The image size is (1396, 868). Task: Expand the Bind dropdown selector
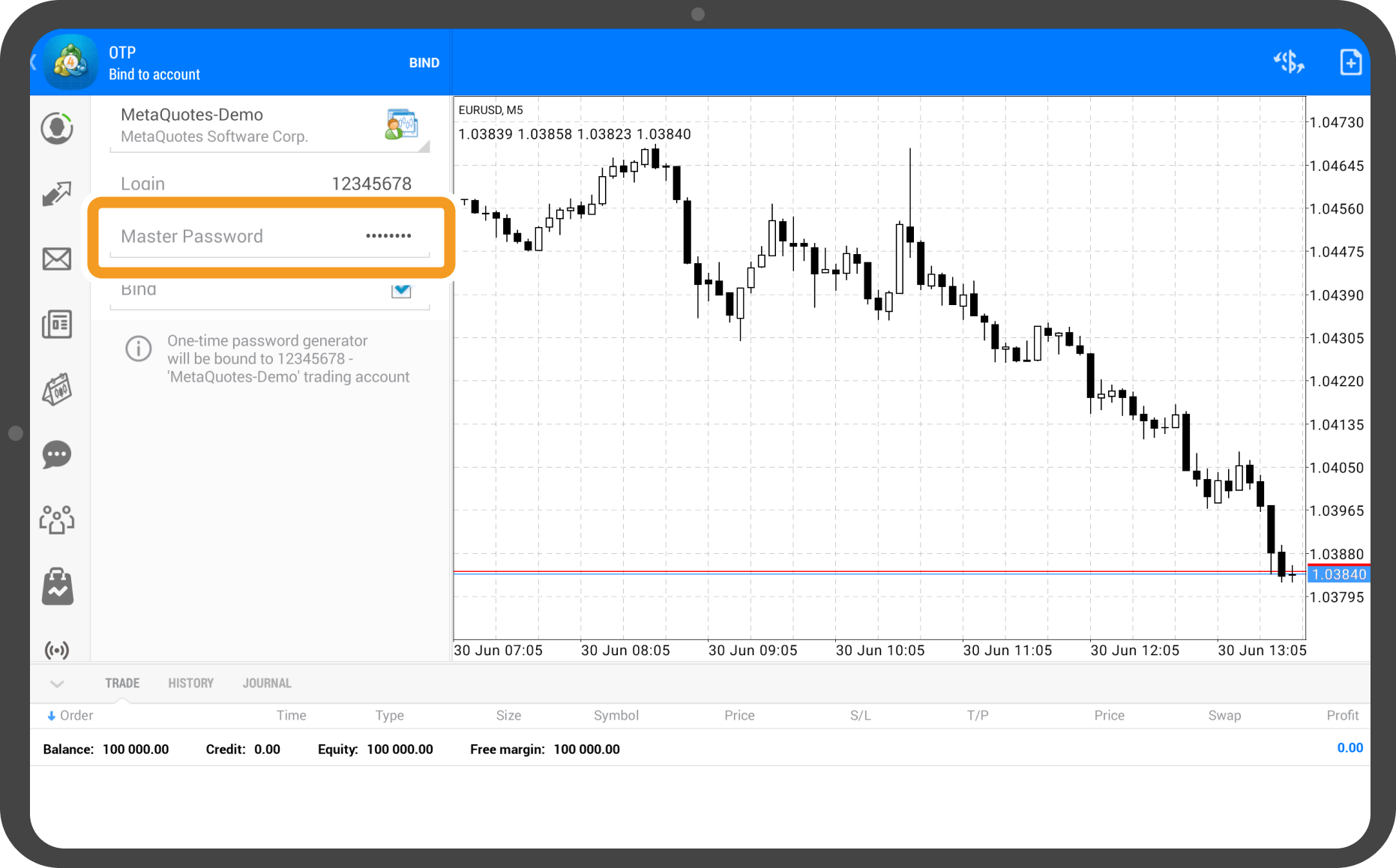point(401,290)
